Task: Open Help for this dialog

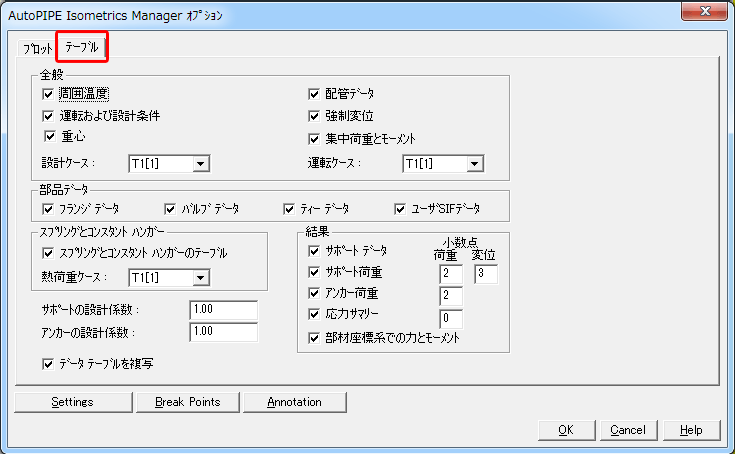Action: pos(691,430)
